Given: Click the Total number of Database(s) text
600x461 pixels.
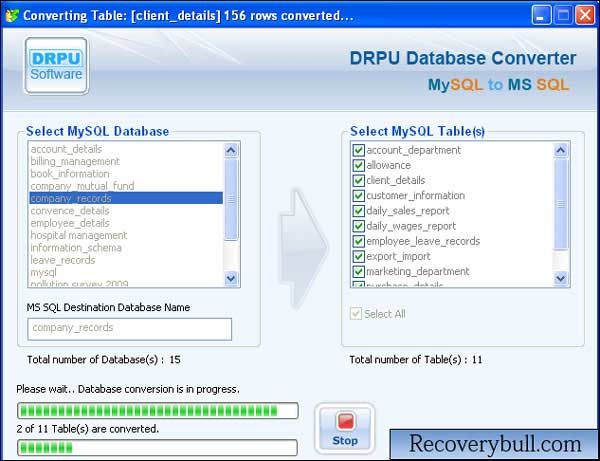Looking at the screenshot, I should [104, 360].
